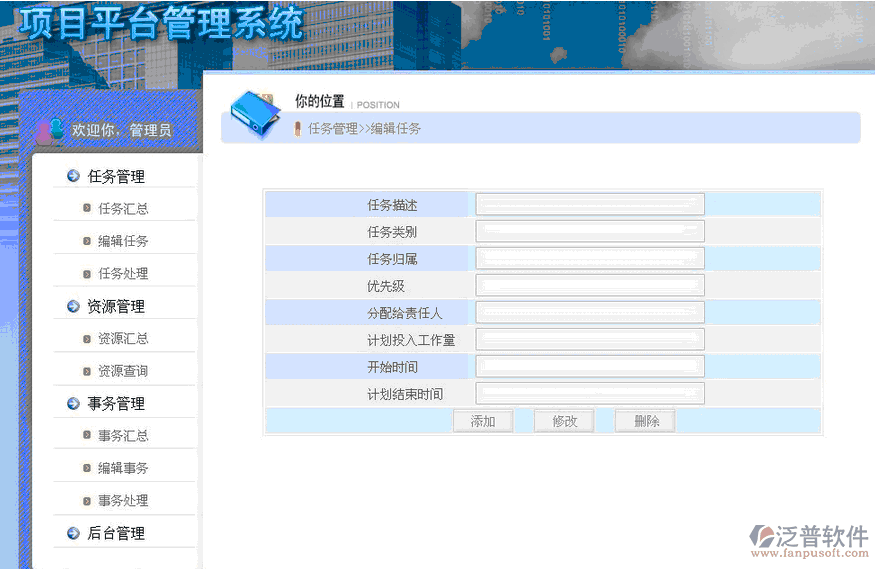Expand the 后台管理 menu section
The image size is (879, 569).
(x=116, y=534)
